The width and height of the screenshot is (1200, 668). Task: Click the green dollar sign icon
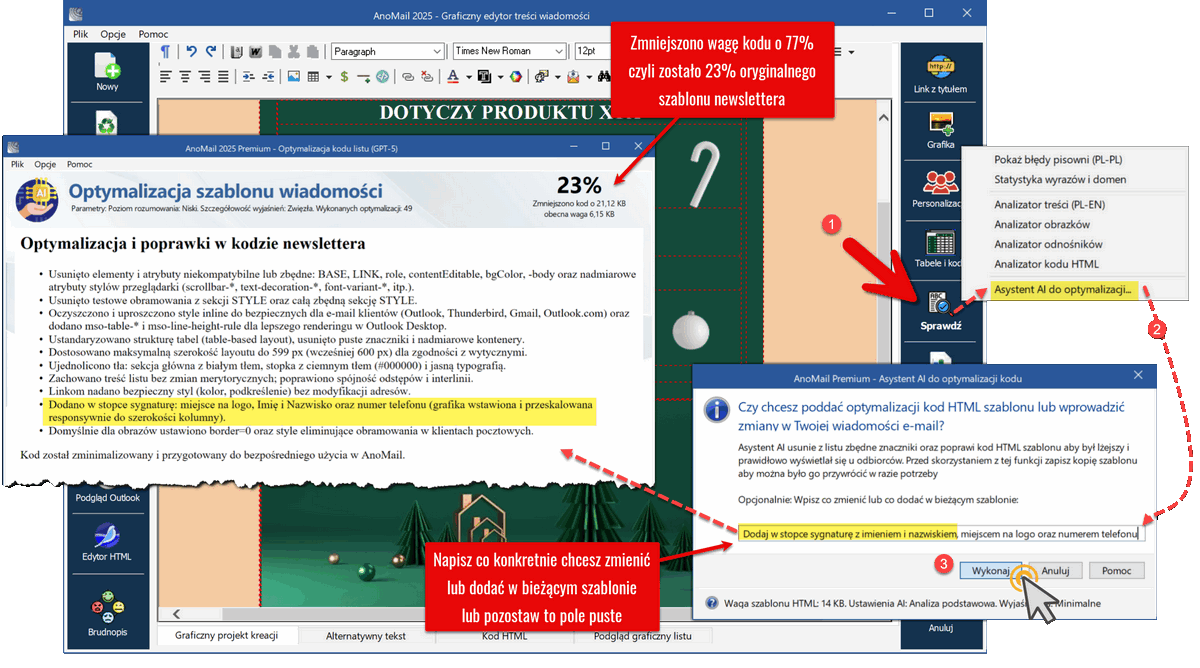[x=344, y=76]
